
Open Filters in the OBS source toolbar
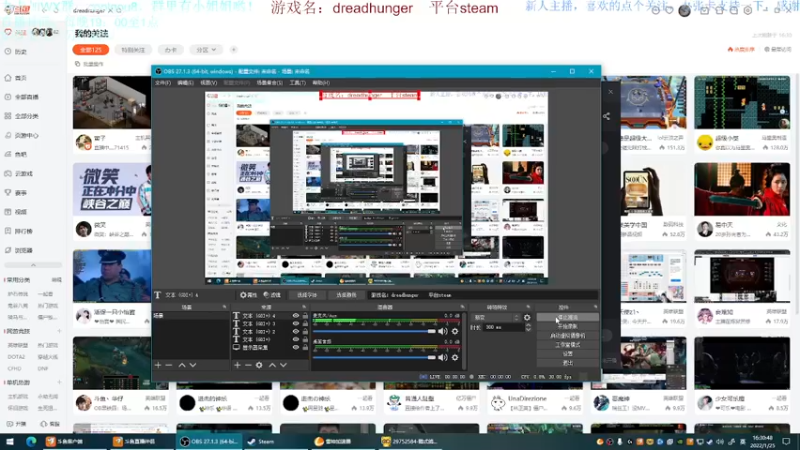coord(272,295)
